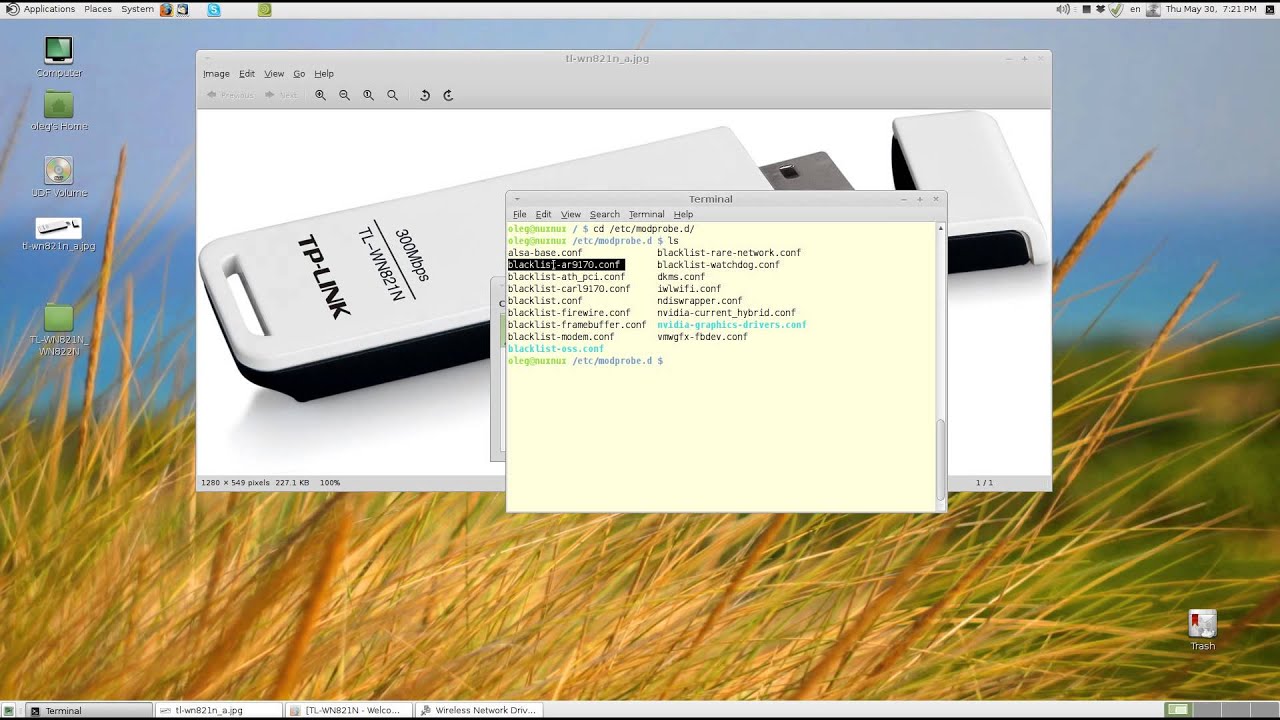This screenshot has width=1280, height=720.
Task: Click blacklist.conf in terminal listing
Action: point(545,301)
